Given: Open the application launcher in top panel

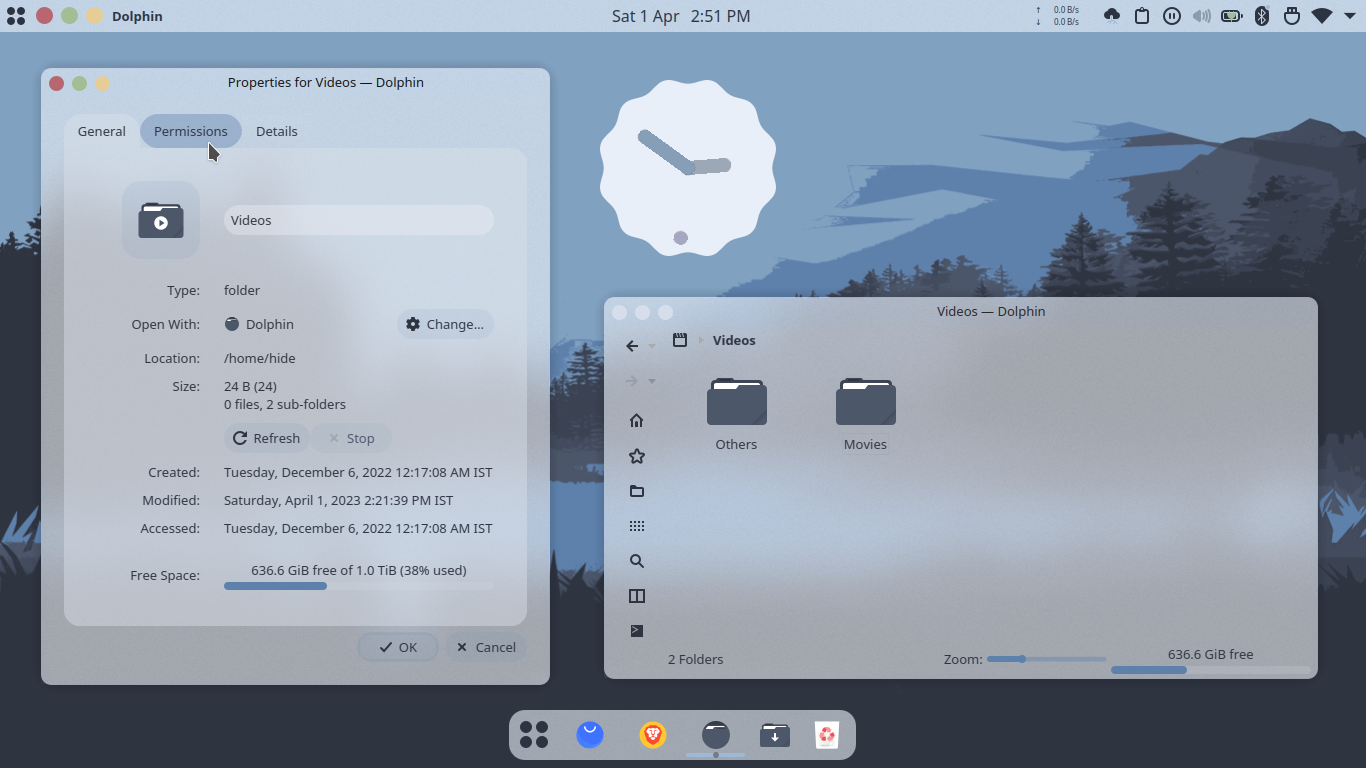Looking at the screenshot, I should pos(16,16).
